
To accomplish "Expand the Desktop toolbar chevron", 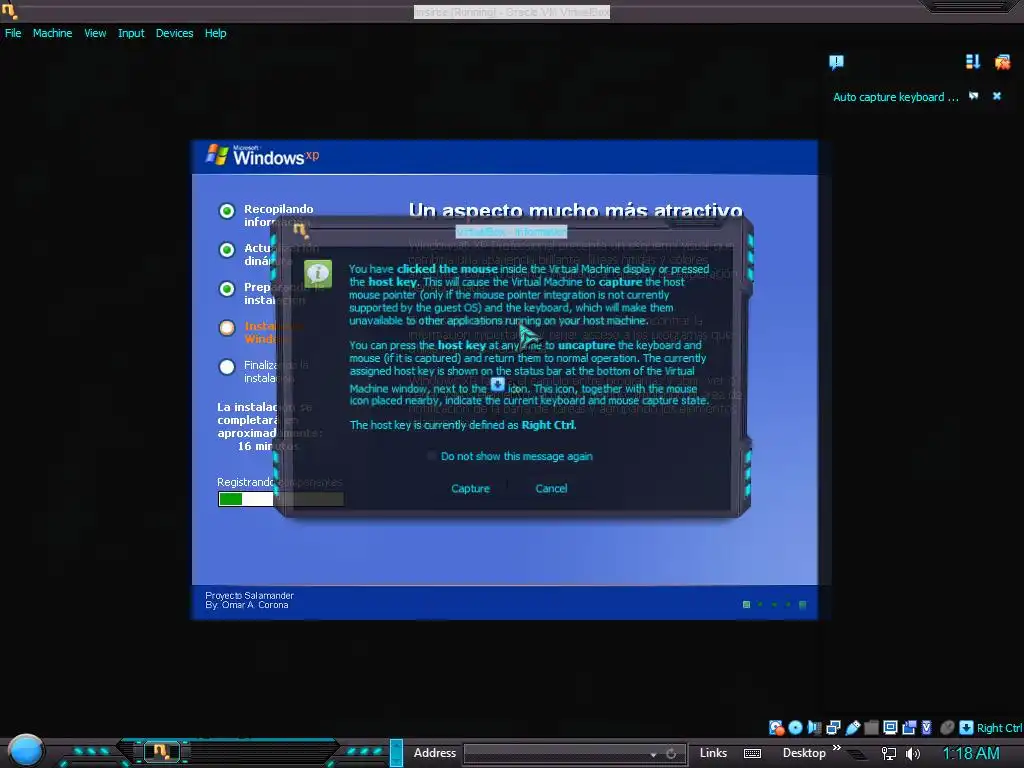I will [x=837, y=747].
